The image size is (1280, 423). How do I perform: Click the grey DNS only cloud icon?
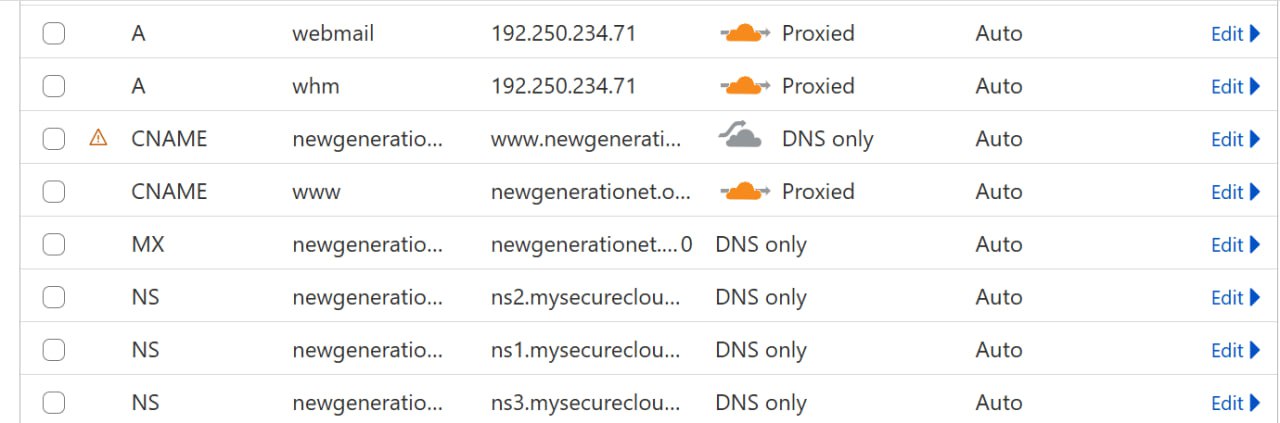click(x=741, y=138)
